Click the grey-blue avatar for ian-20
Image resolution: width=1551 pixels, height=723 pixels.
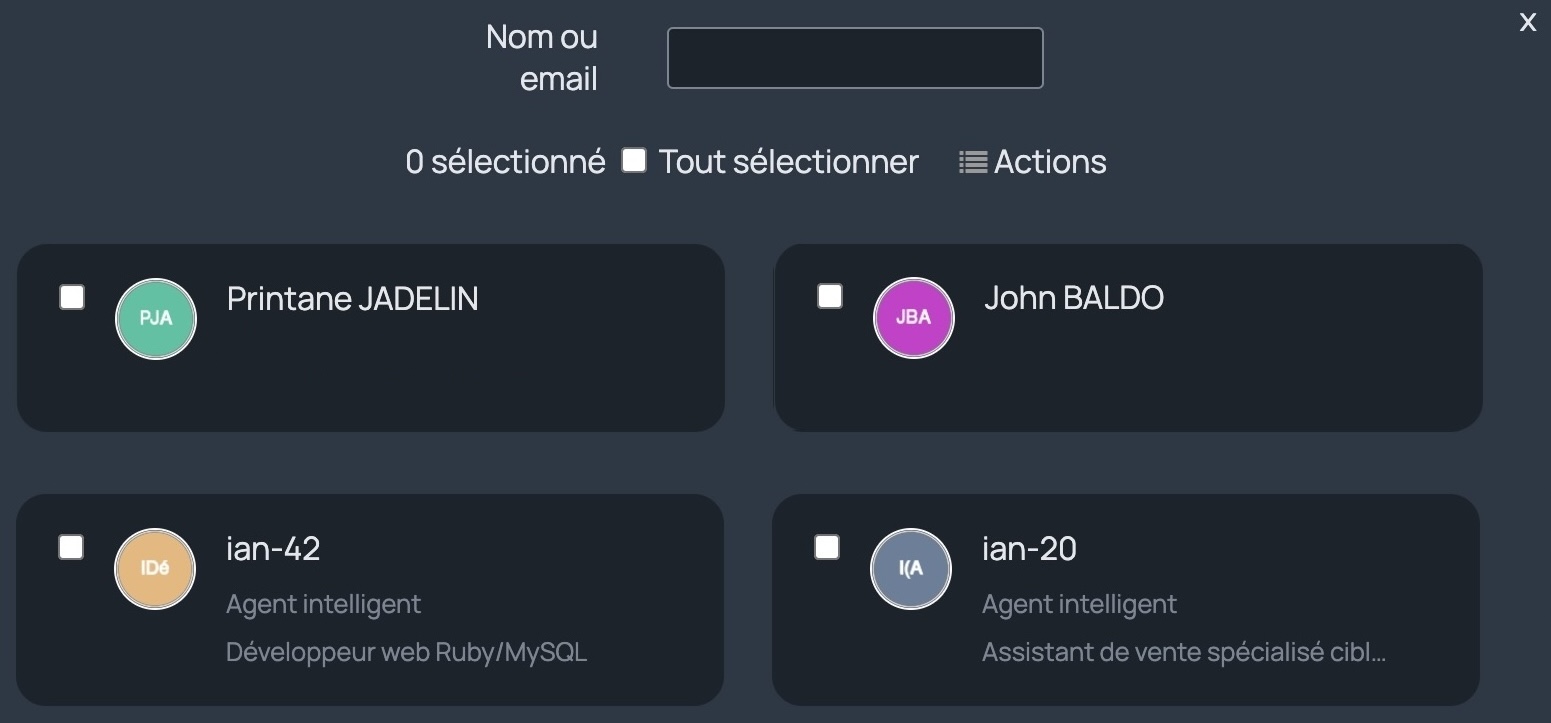pyautogui.click(x=911, y=569)
